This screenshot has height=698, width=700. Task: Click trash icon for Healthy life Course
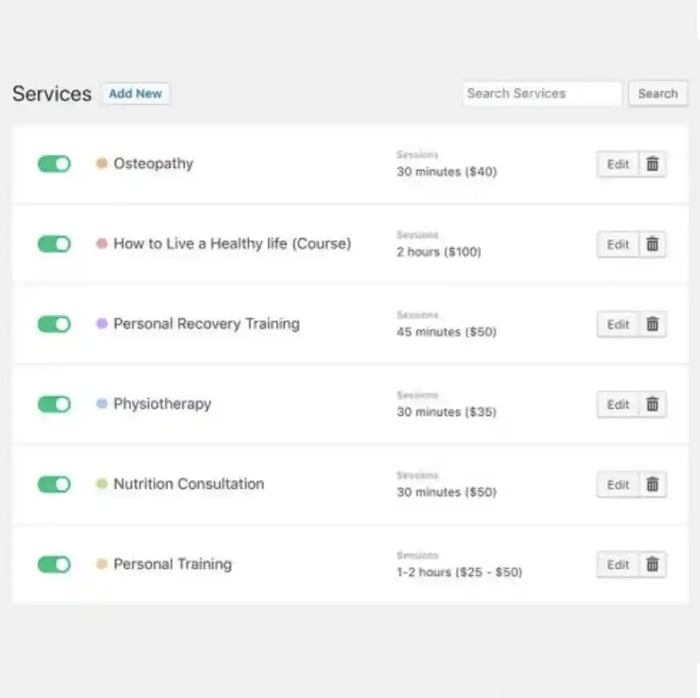[x=652, y=244]
